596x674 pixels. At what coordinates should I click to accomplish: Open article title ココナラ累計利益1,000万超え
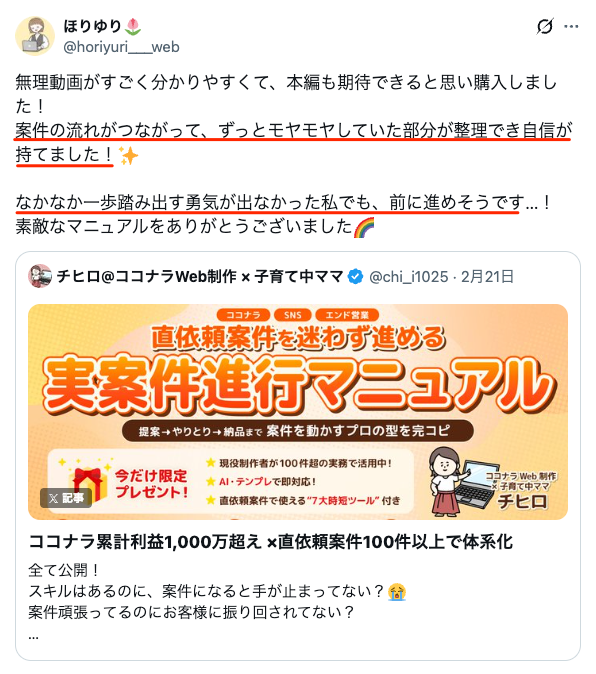tap(270, 542)
